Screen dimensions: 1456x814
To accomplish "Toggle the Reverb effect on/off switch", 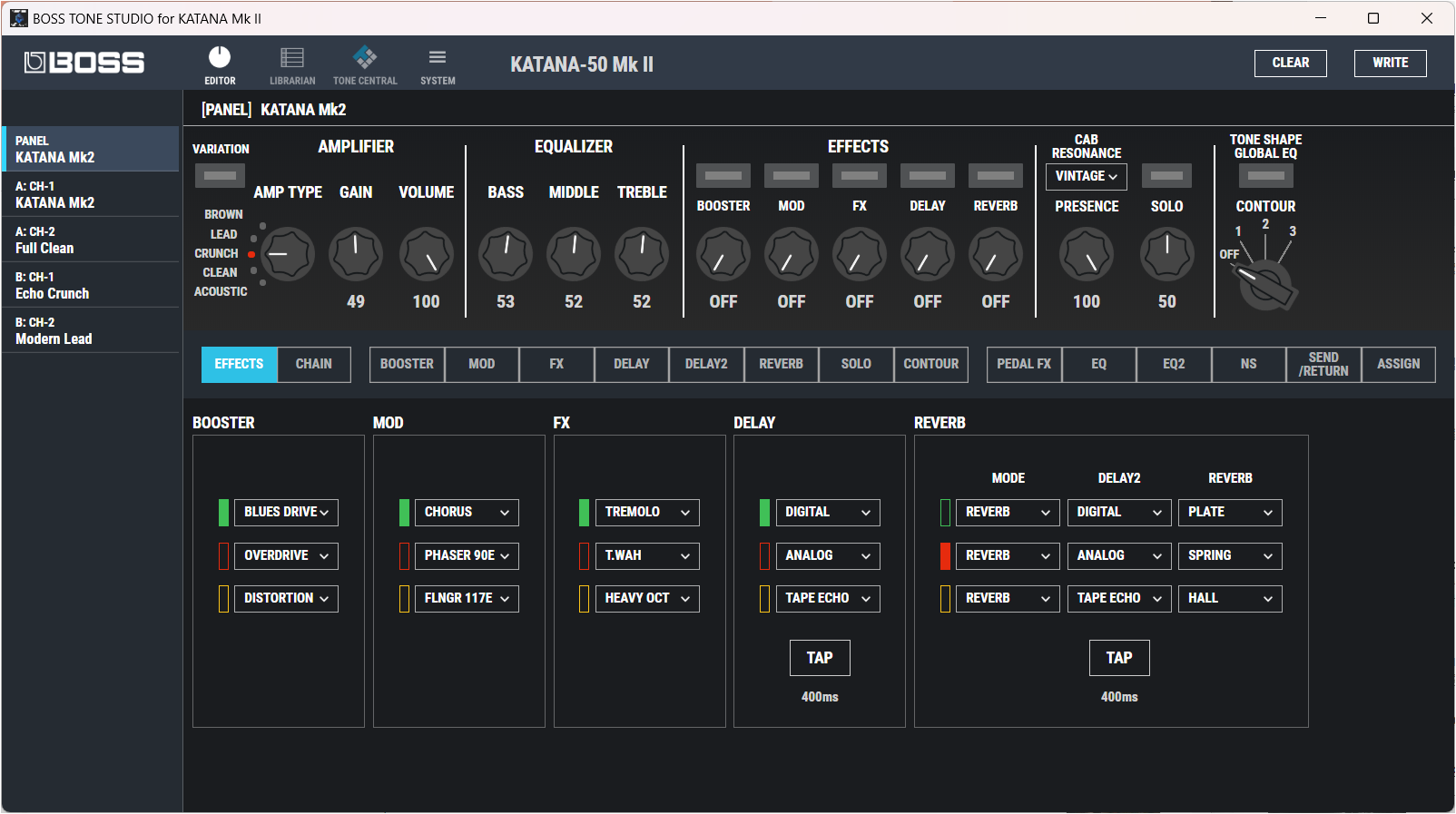I will (x=996, y=175).
